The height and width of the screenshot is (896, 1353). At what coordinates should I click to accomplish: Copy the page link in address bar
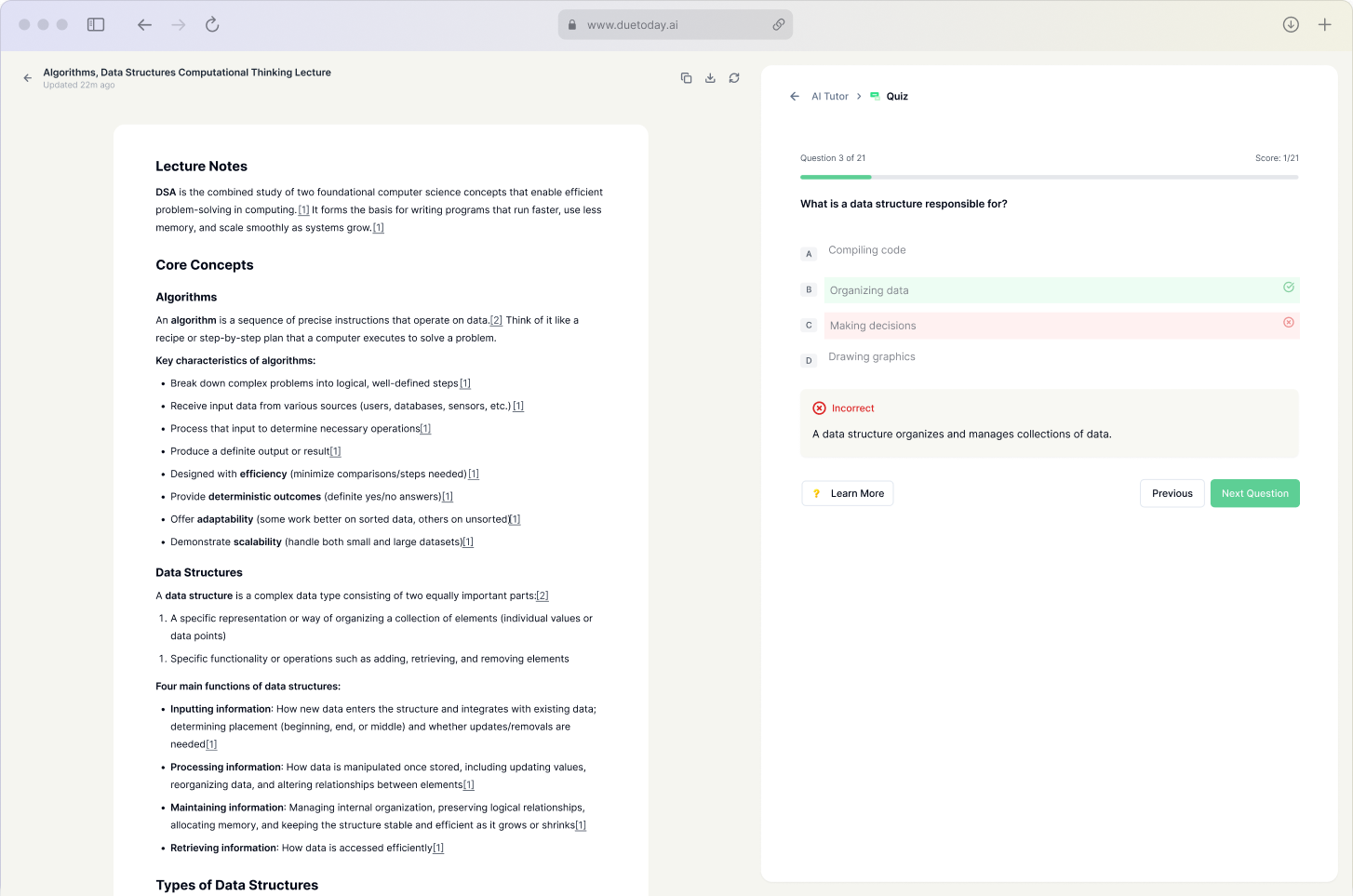point(779,25)
